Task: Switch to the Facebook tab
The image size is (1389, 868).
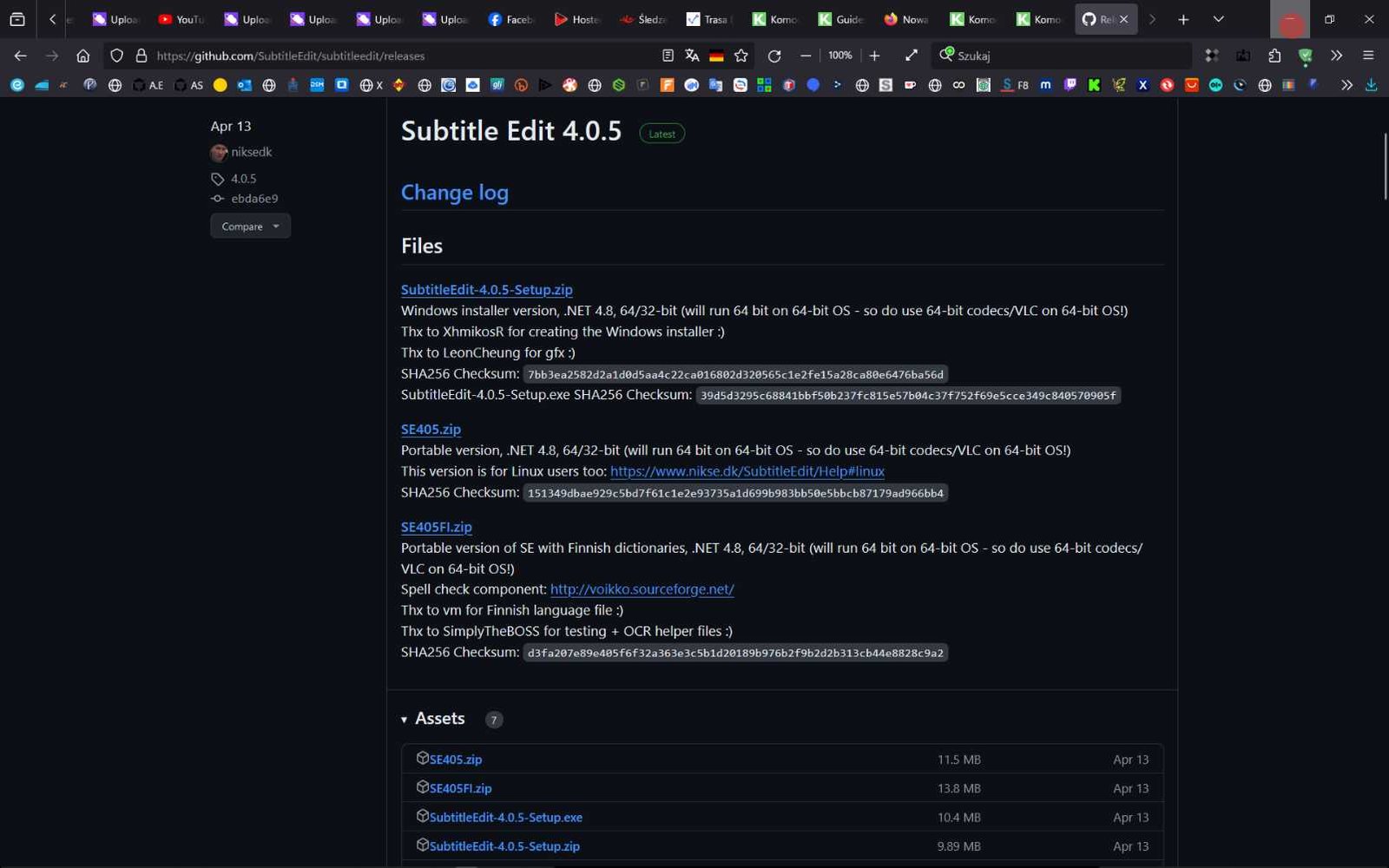Action: [x=510, y=19]
